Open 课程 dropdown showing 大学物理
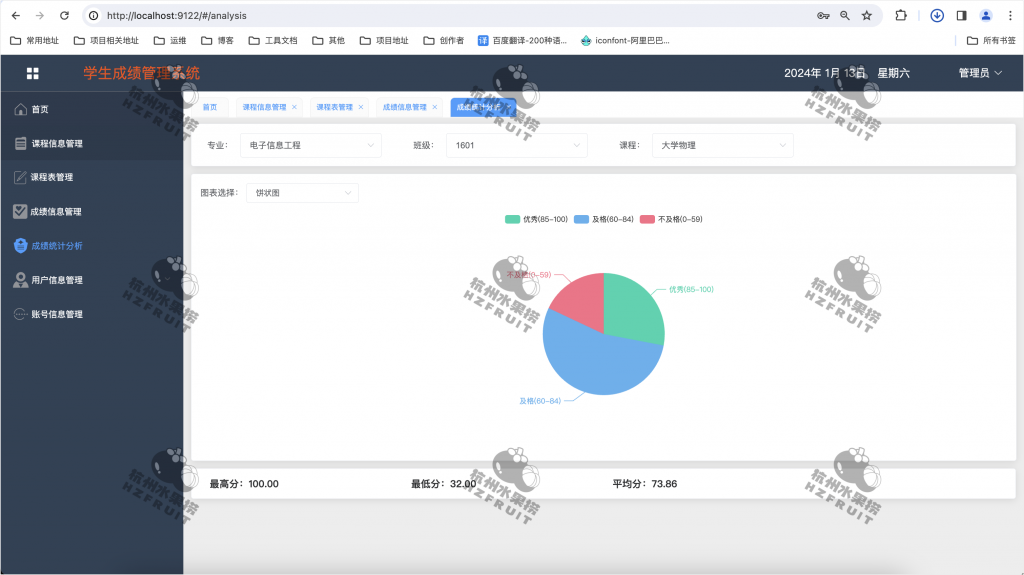This screenshot has width=1024, height=575. click(723, 145)
